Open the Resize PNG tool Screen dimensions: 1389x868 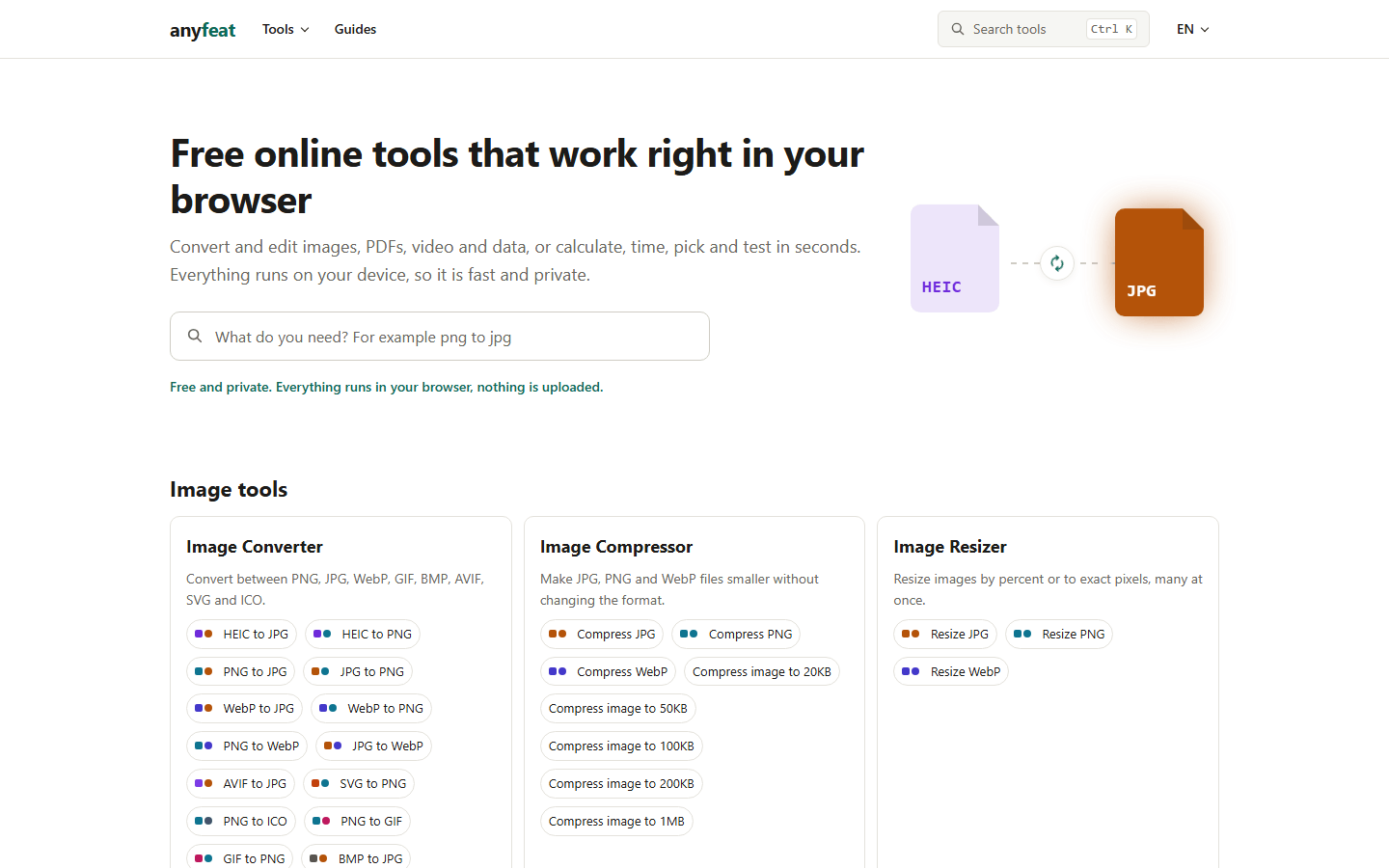click(x=1059, y=634)
